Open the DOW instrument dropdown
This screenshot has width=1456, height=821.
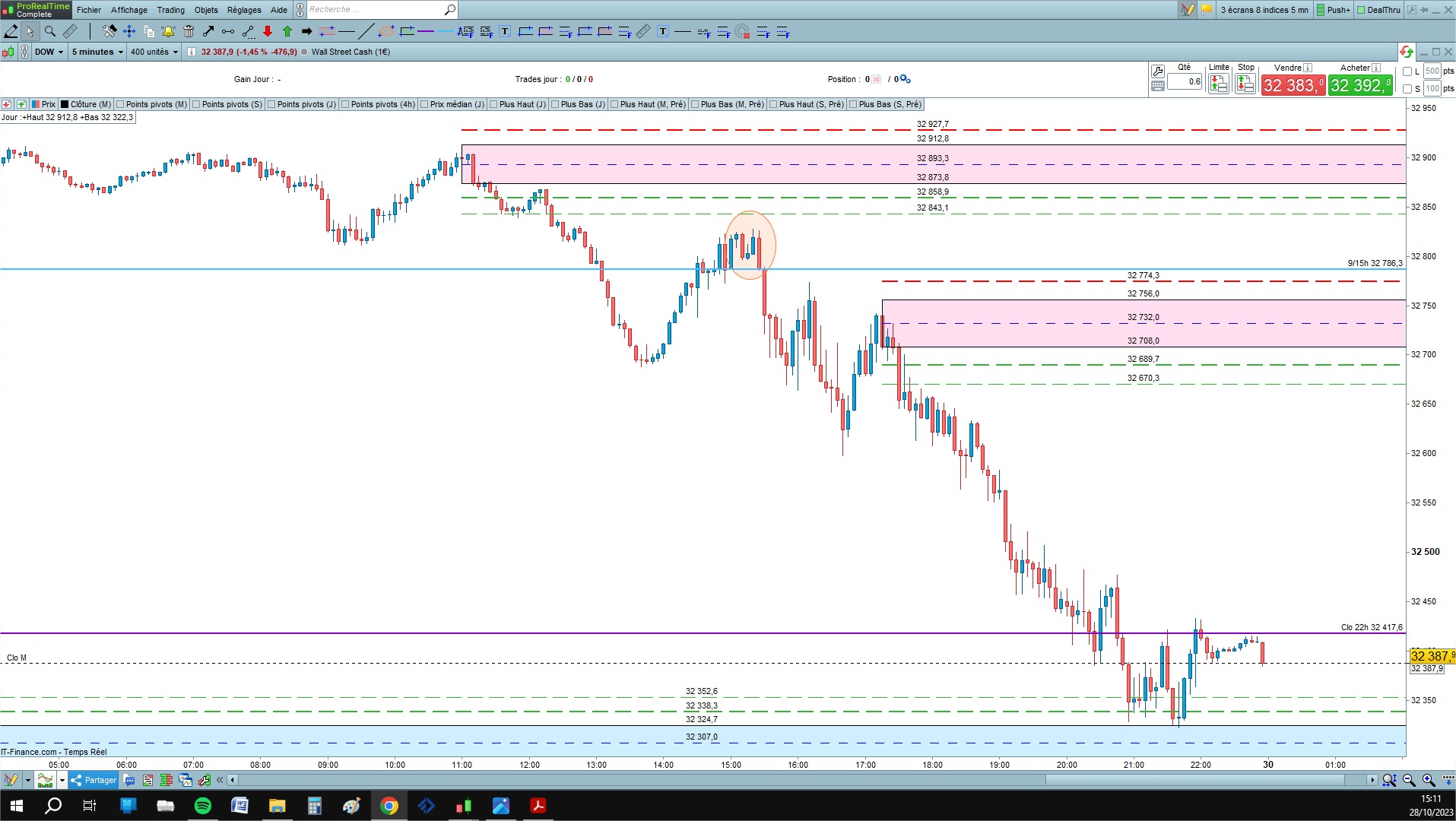[x=49, y=52]
